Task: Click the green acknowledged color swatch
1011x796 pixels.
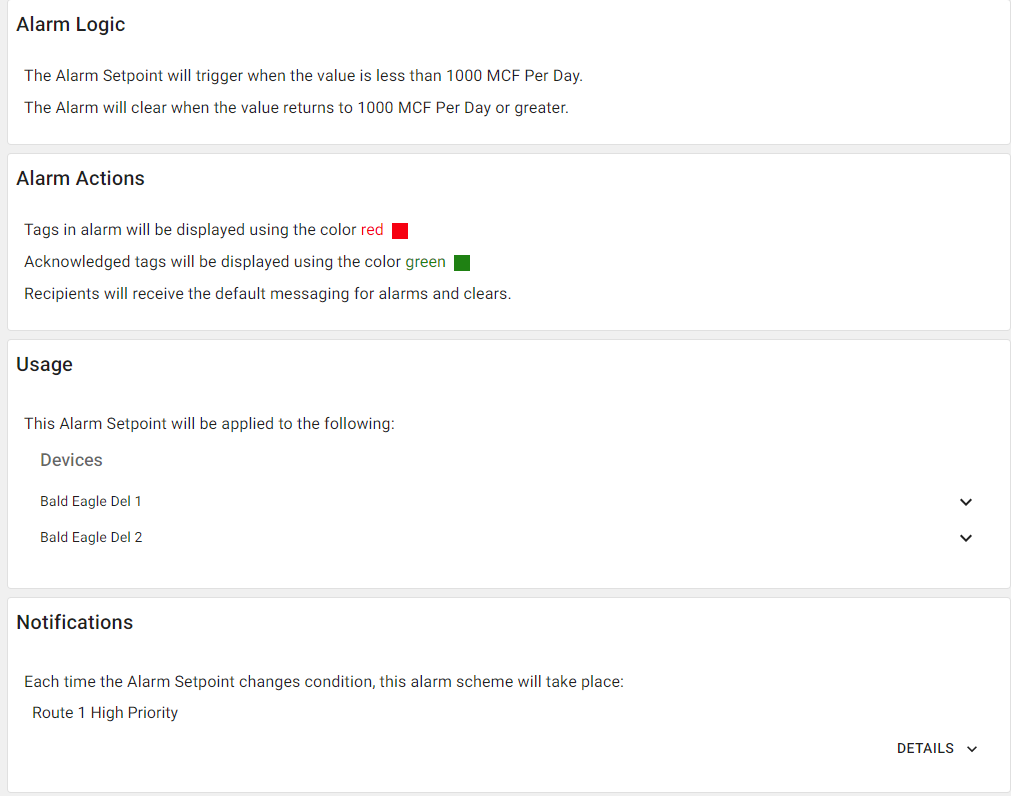Action: (461, 262)
